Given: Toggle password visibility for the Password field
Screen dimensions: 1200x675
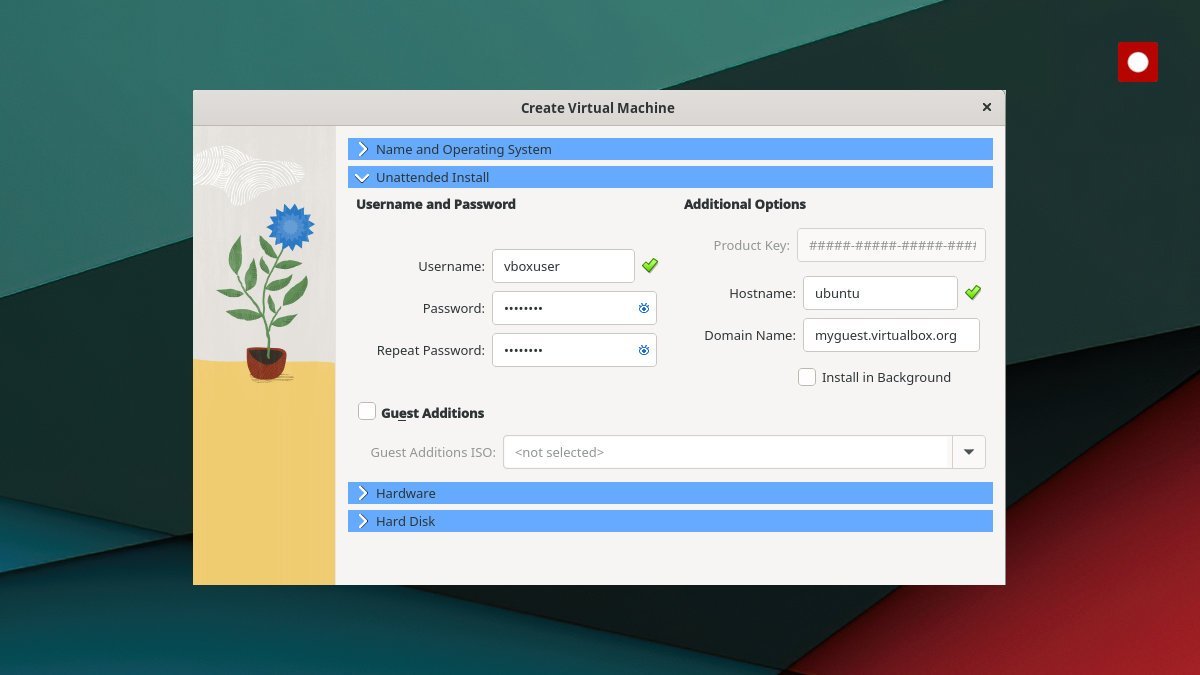Looking at the screenshot, I should point(643,308).
